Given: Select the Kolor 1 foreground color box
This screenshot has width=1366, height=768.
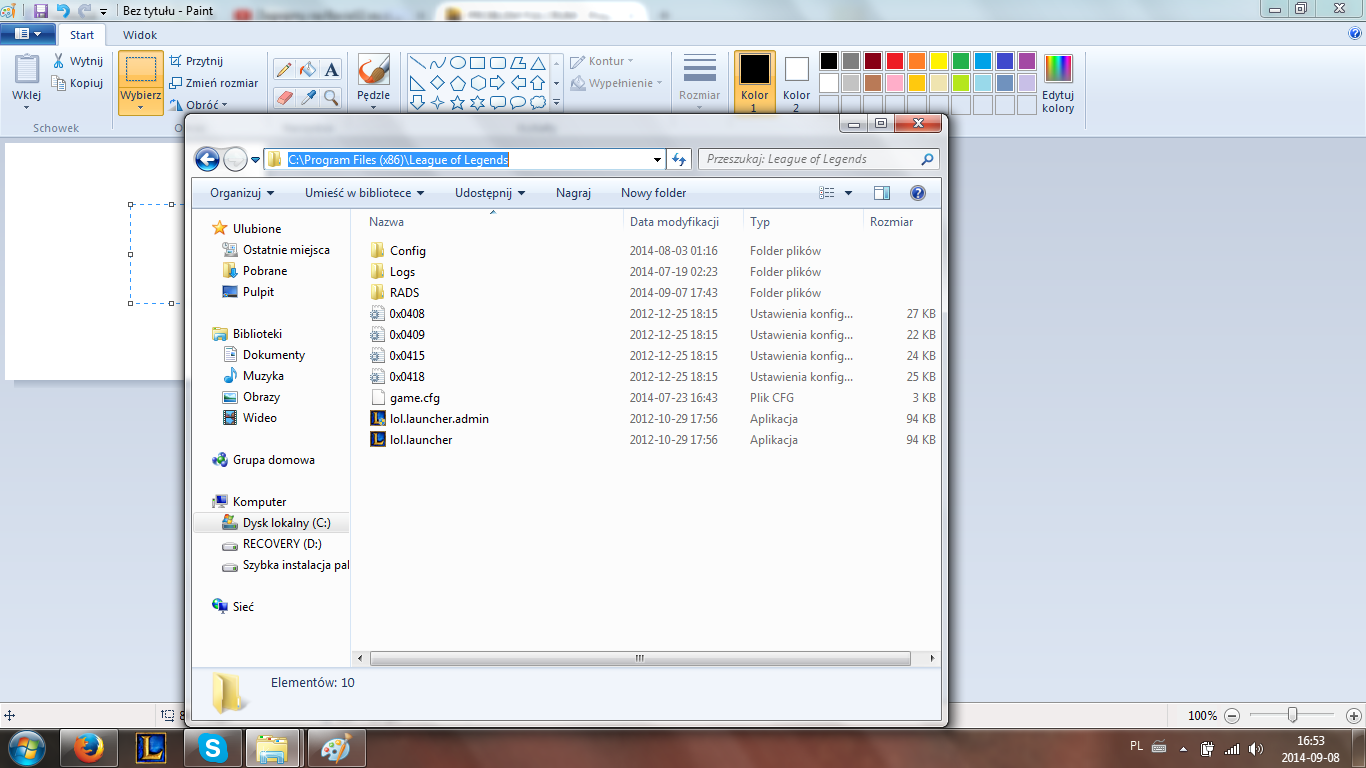Looking at the screenshot, I should click(x=755, y=82).
